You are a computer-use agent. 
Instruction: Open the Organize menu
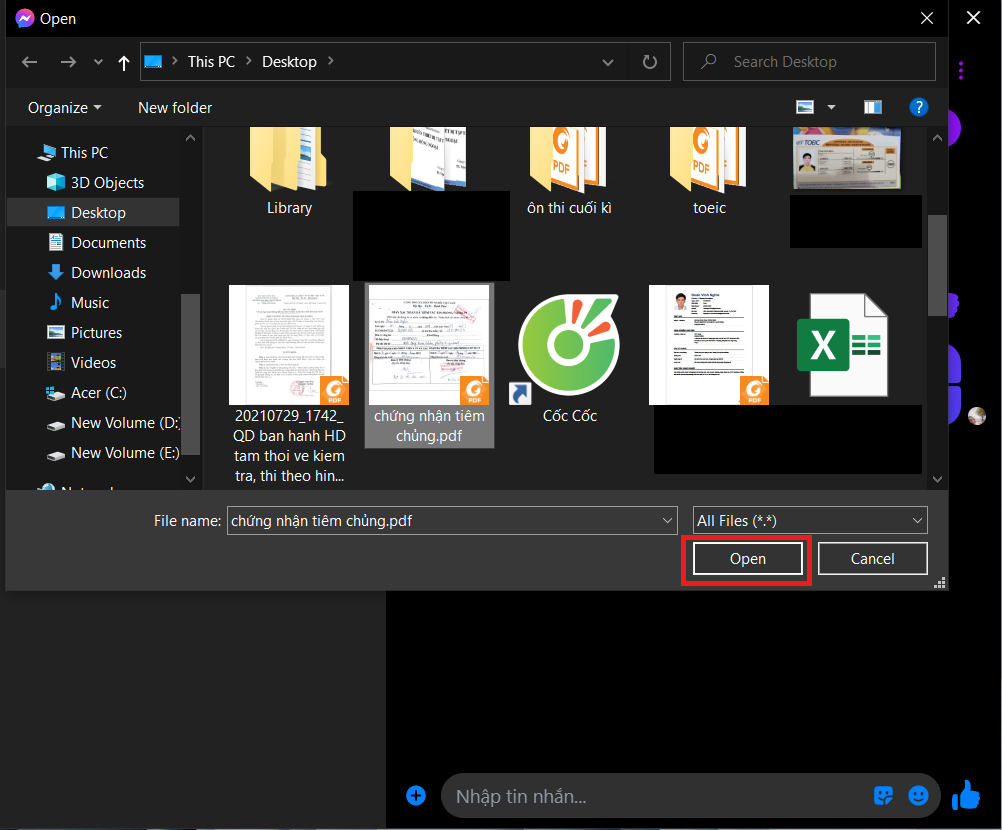tap(63, 107)
